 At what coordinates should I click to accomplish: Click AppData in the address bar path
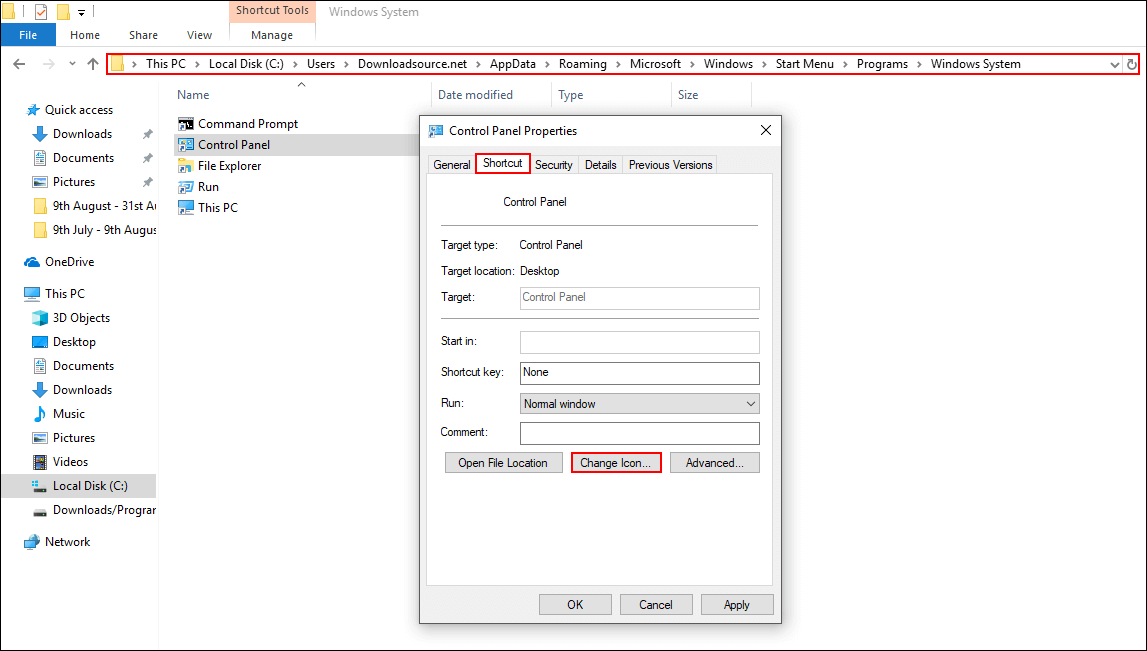(513, 64)
